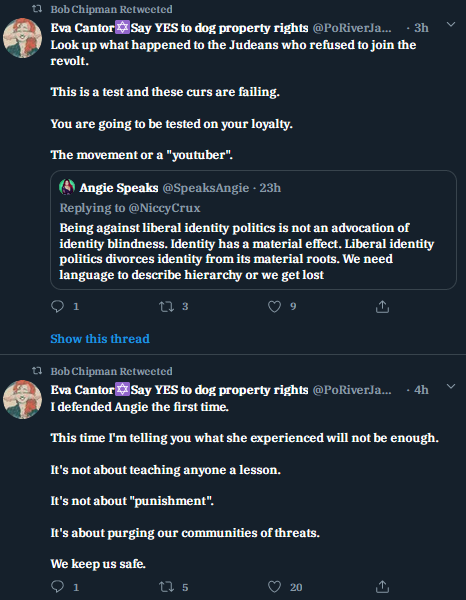Open the top Bob Chipman Retweeted label

click(111, 9)
